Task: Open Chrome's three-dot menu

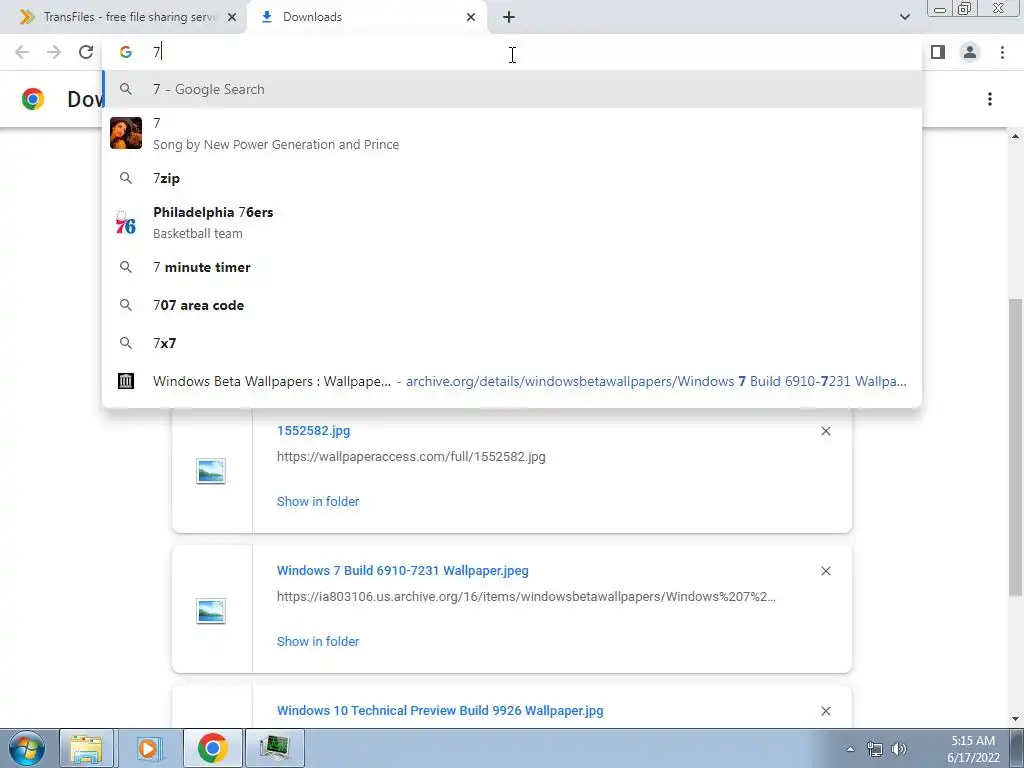Action: [1002, 52]
